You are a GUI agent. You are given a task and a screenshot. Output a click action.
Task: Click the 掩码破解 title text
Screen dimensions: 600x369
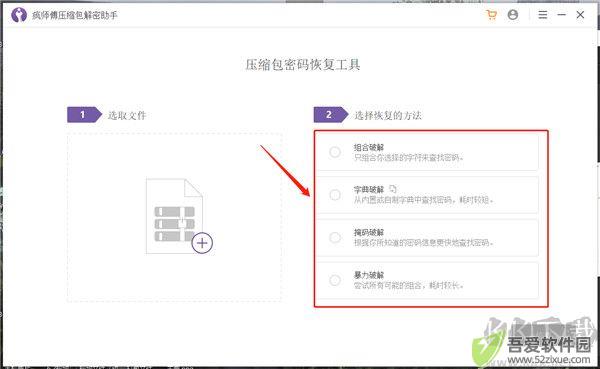[x=369, y=232]
